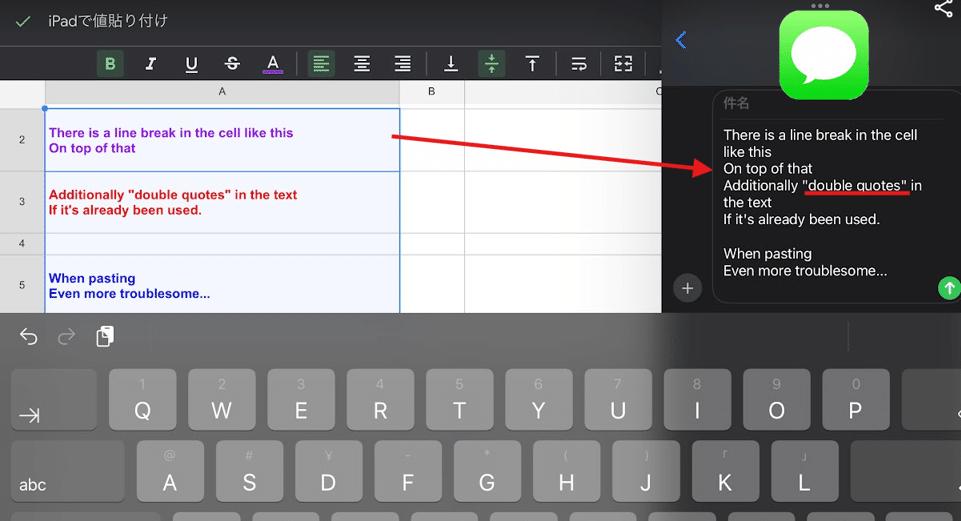Tap the D key
This screenshot has width=961, height=521.
pyautogui.click(x=329, y=471)
